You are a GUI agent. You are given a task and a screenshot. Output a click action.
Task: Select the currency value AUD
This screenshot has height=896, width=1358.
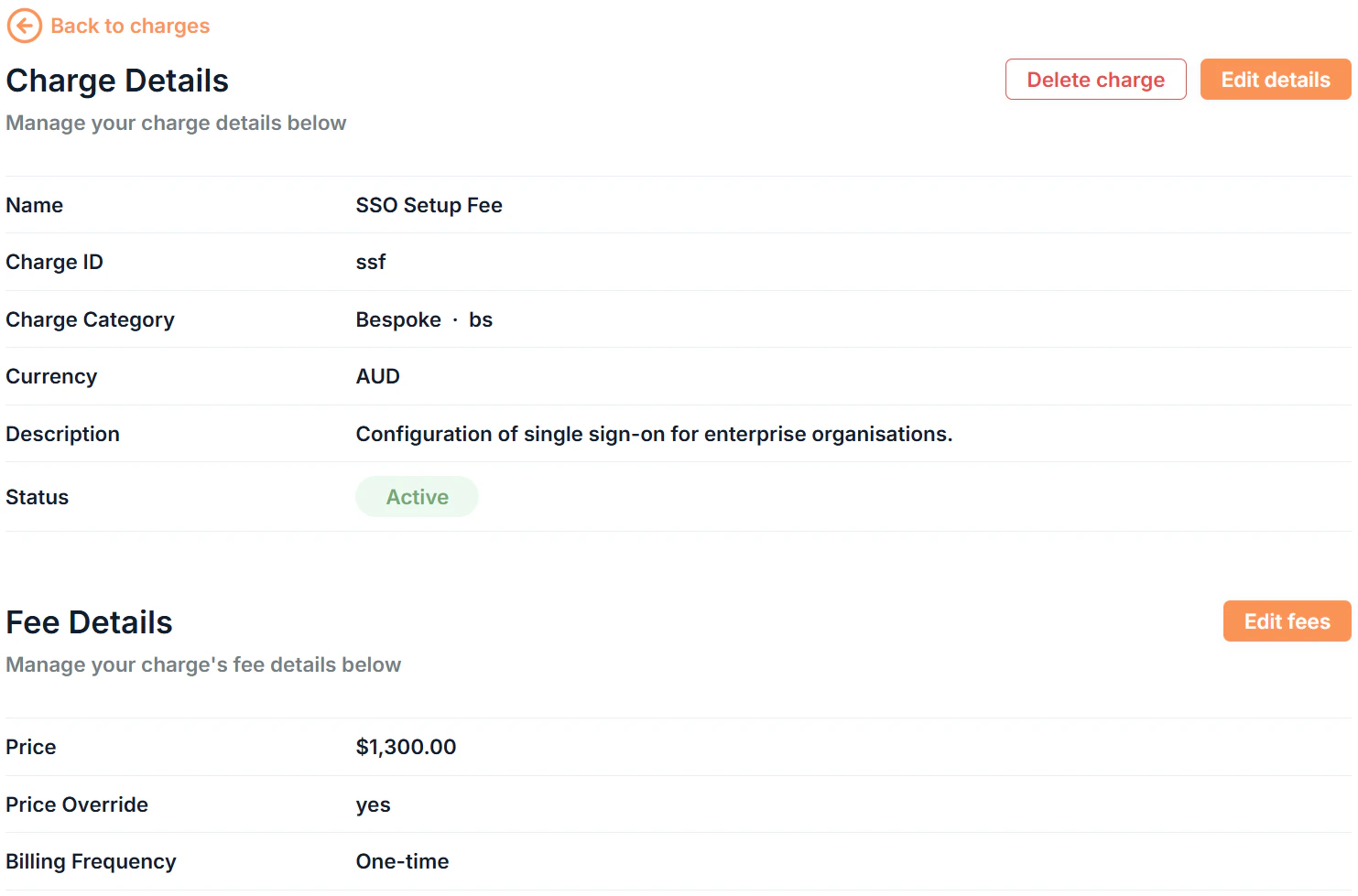pos(377,376)
